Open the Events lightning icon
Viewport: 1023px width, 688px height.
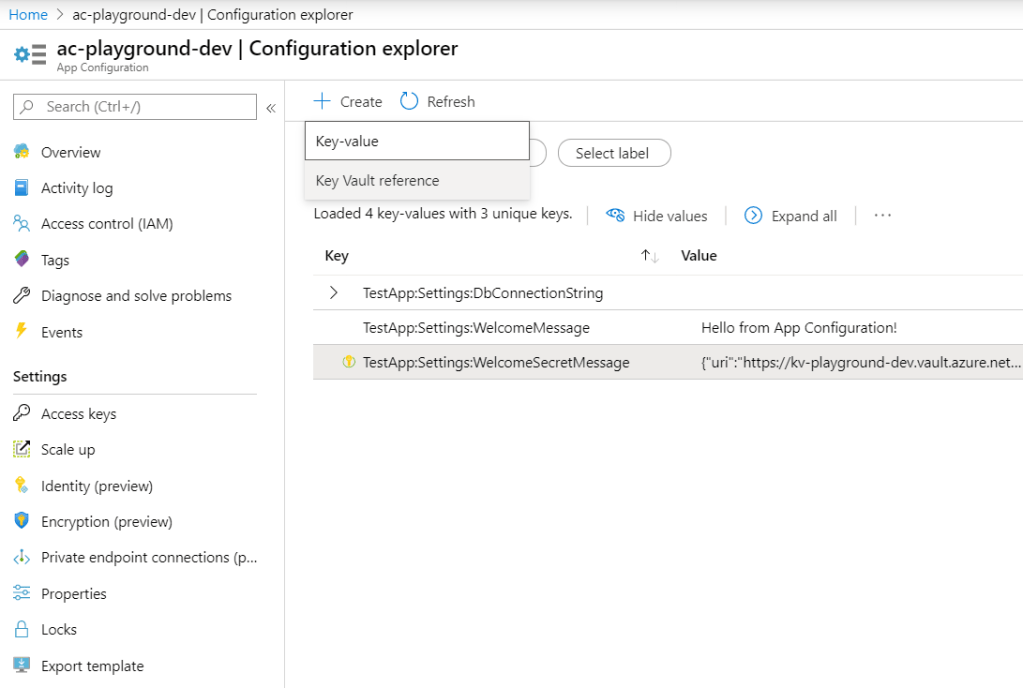click(21, 332)
